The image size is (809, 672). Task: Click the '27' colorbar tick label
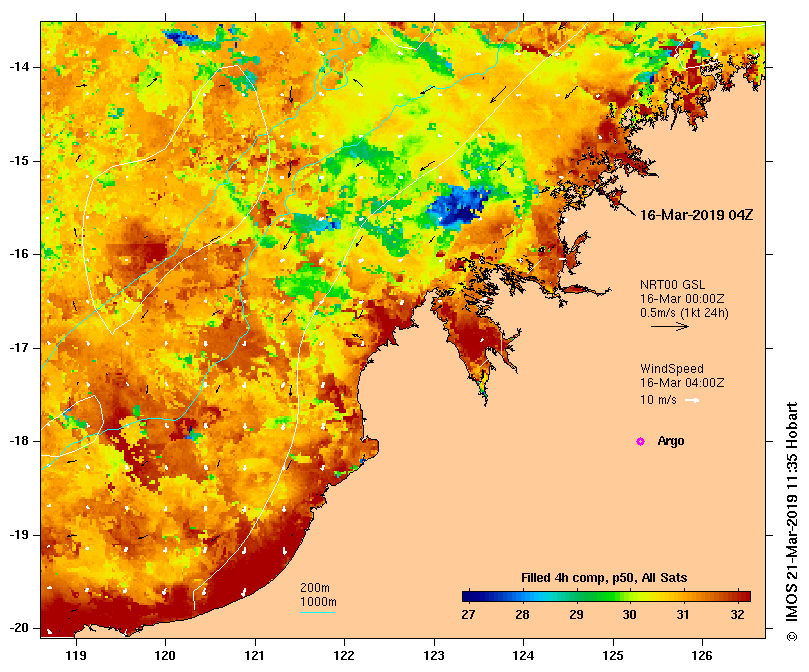coord(468,615)
